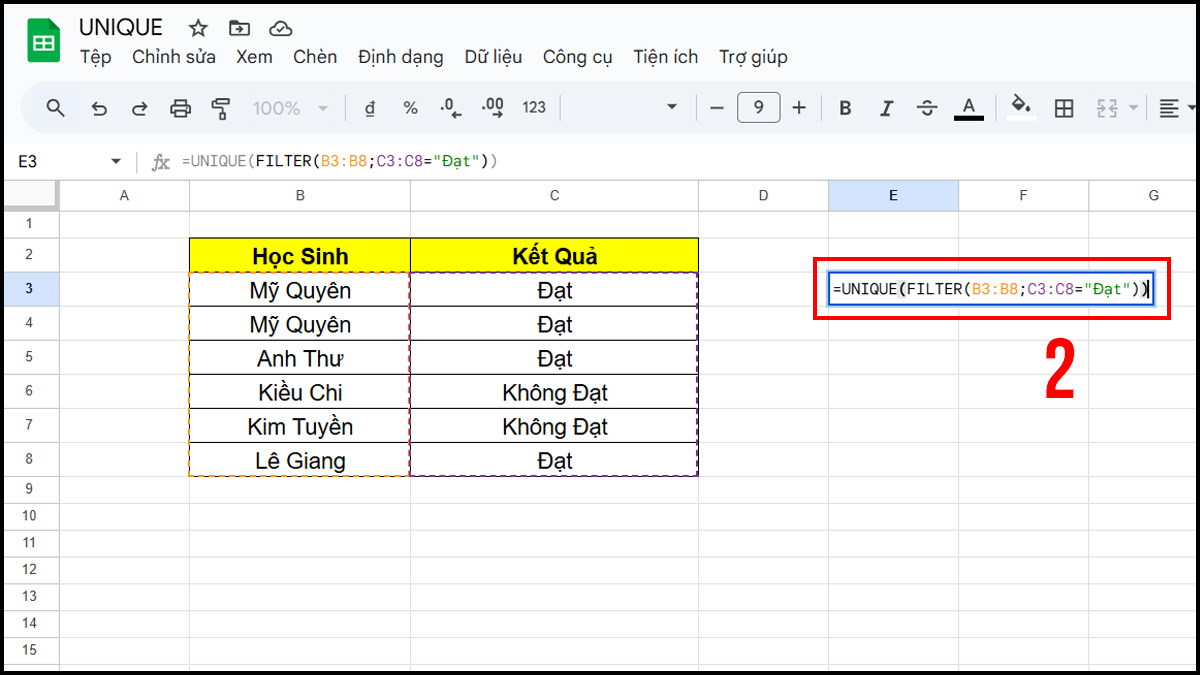
Task: Click the Undo icon
Action: point(99,107)
